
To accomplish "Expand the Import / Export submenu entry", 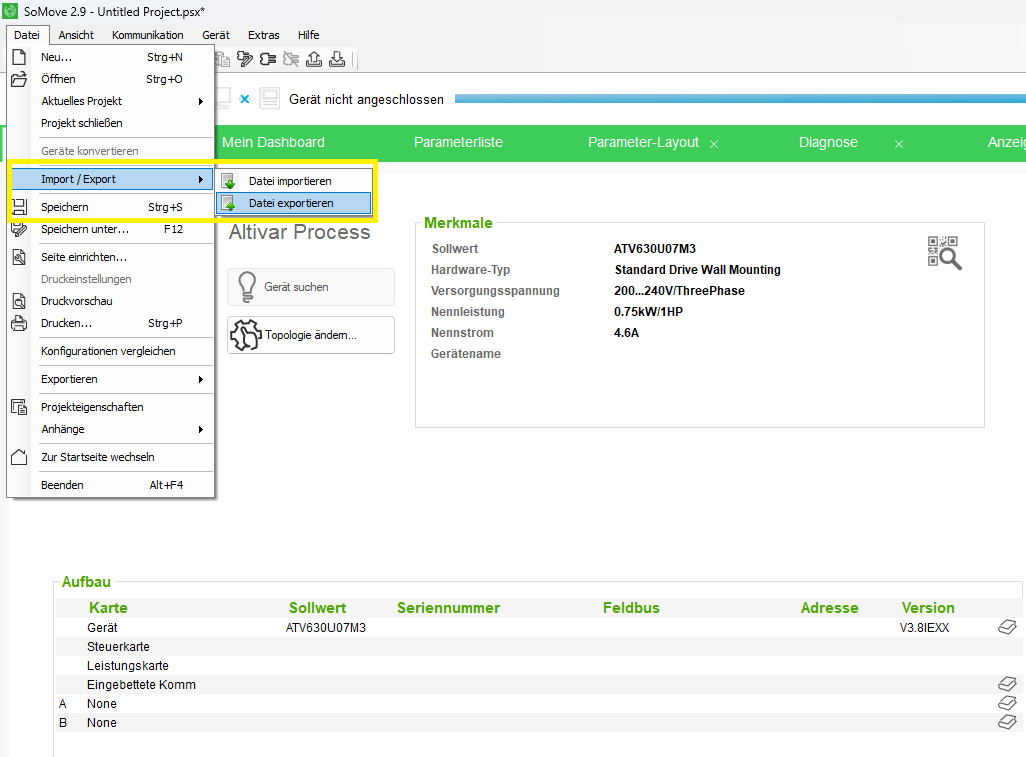I will [113, 179].
